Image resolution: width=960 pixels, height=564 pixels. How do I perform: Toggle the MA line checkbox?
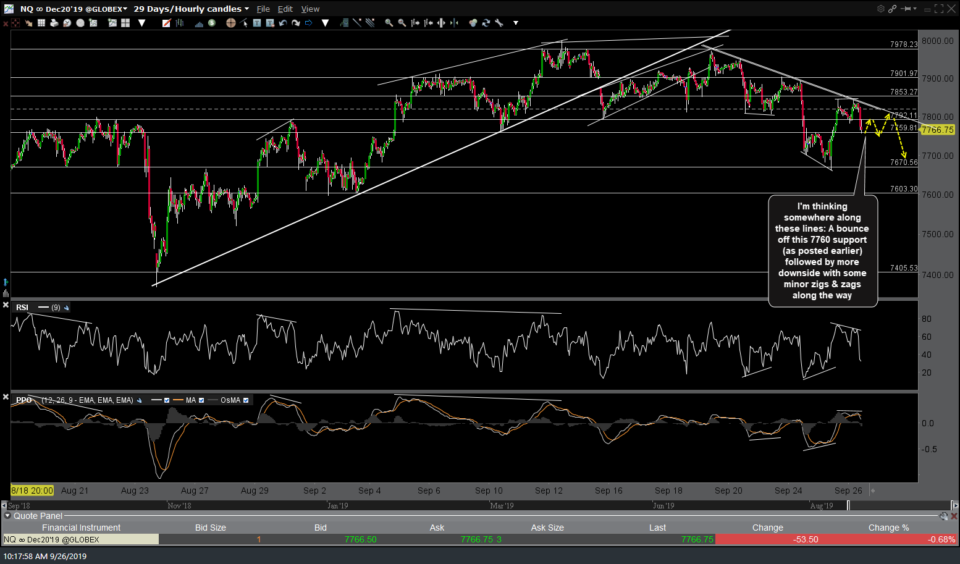coord(201,400)
